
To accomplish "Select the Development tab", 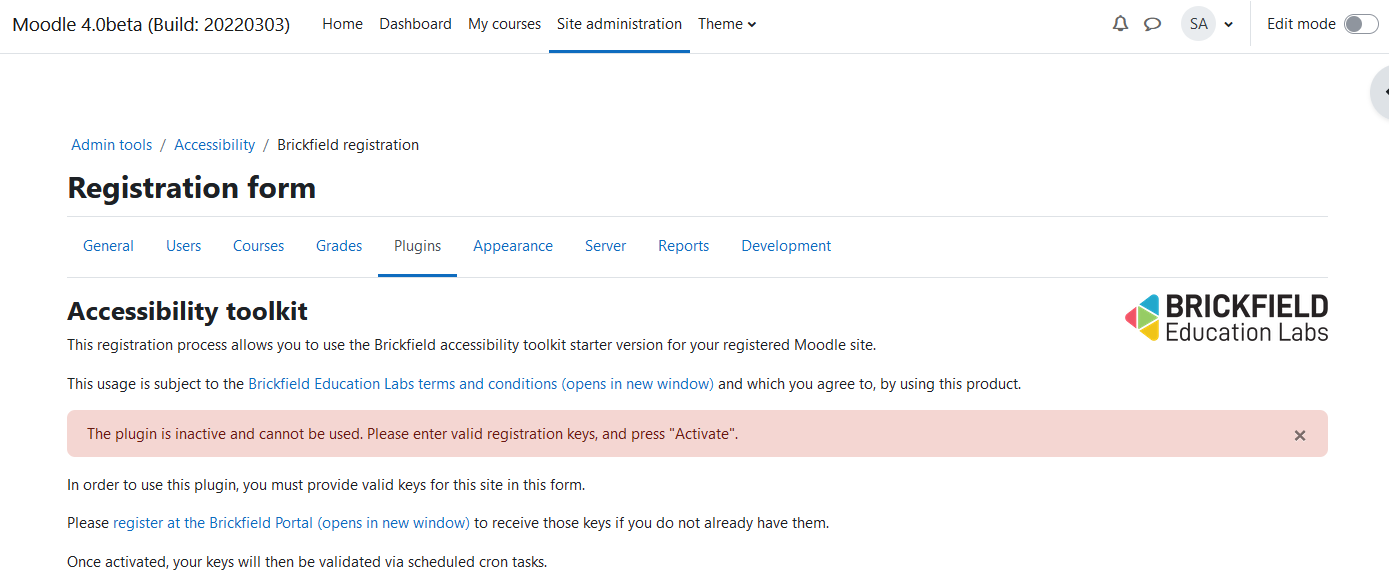I will [786, 246].
